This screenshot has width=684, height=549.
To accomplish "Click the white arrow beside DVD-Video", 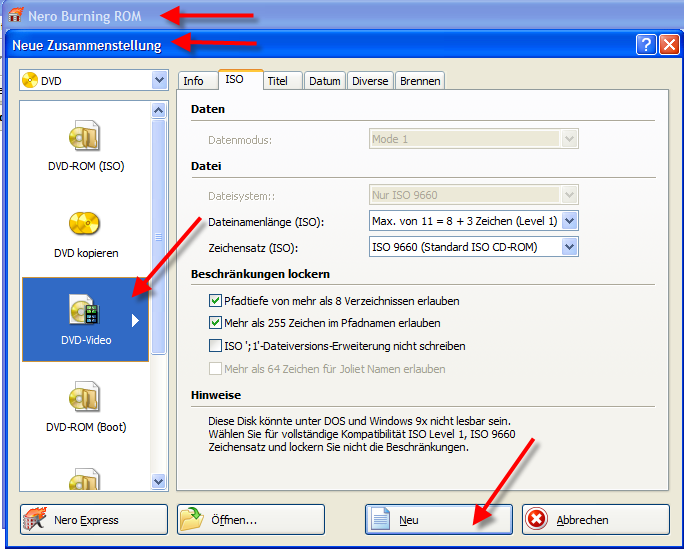I will (135, 321).
